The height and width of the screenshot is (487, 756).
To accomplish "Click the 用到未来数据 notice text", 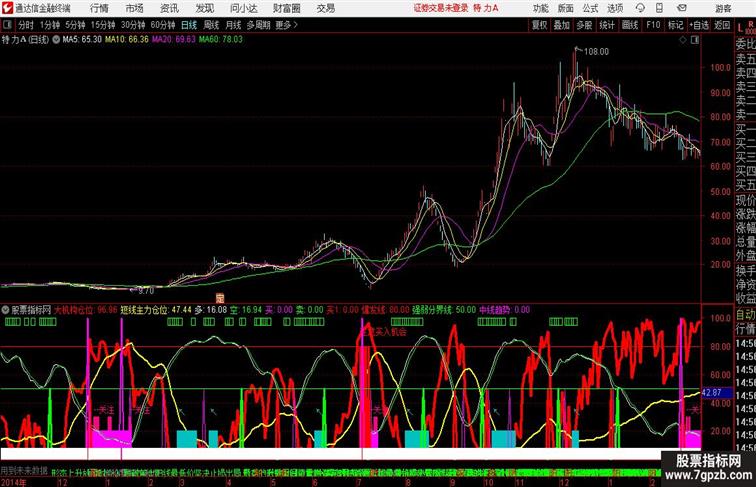I will (x=24, y=470).
